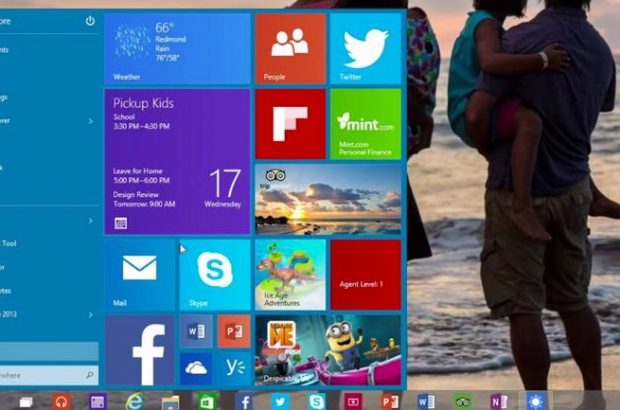Click the power button in Start menu
This screenshot has height=410, width=620.
click(x=90, y=20)
